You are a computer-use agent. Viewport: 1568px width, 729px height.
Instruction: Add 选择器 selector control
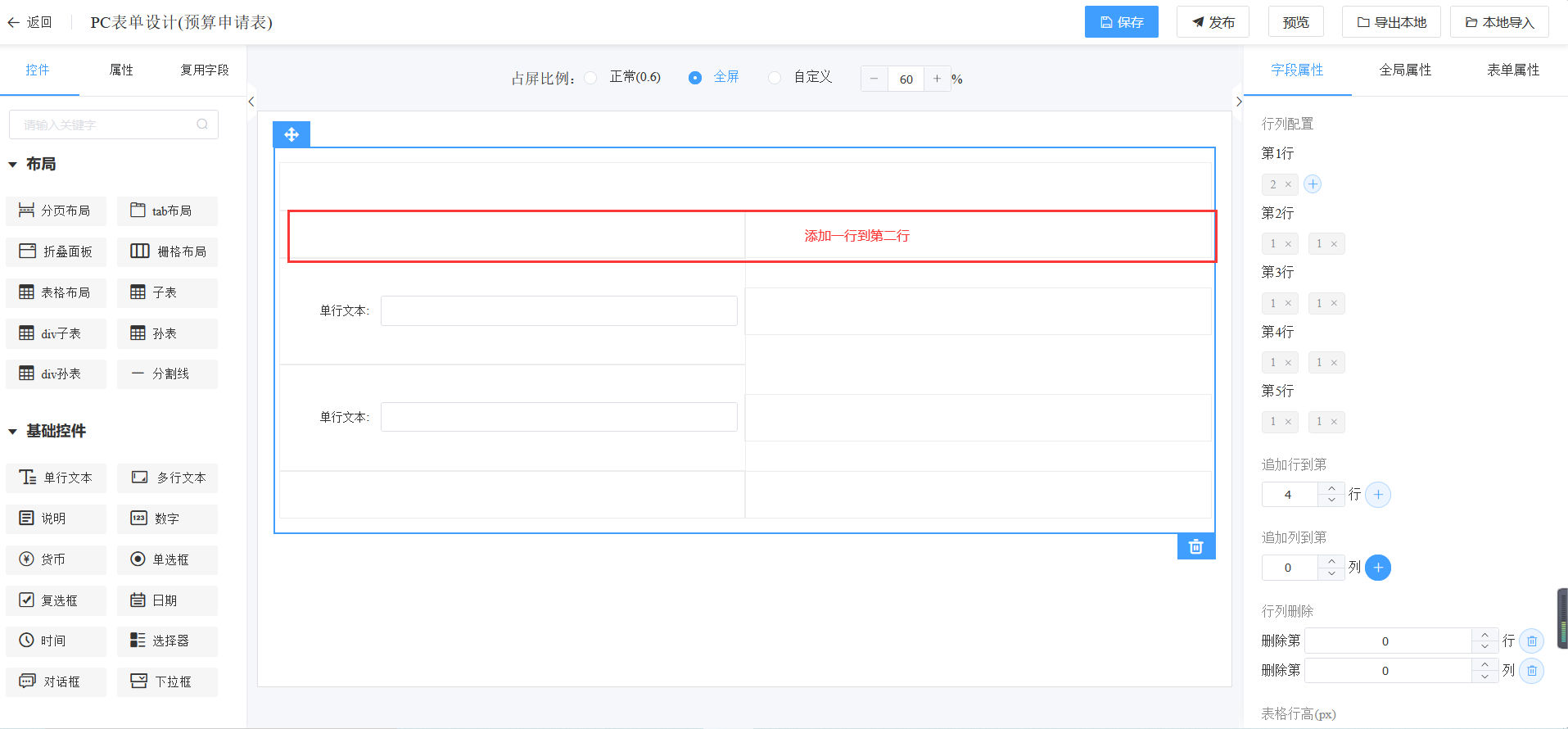[x=167, y=641]
